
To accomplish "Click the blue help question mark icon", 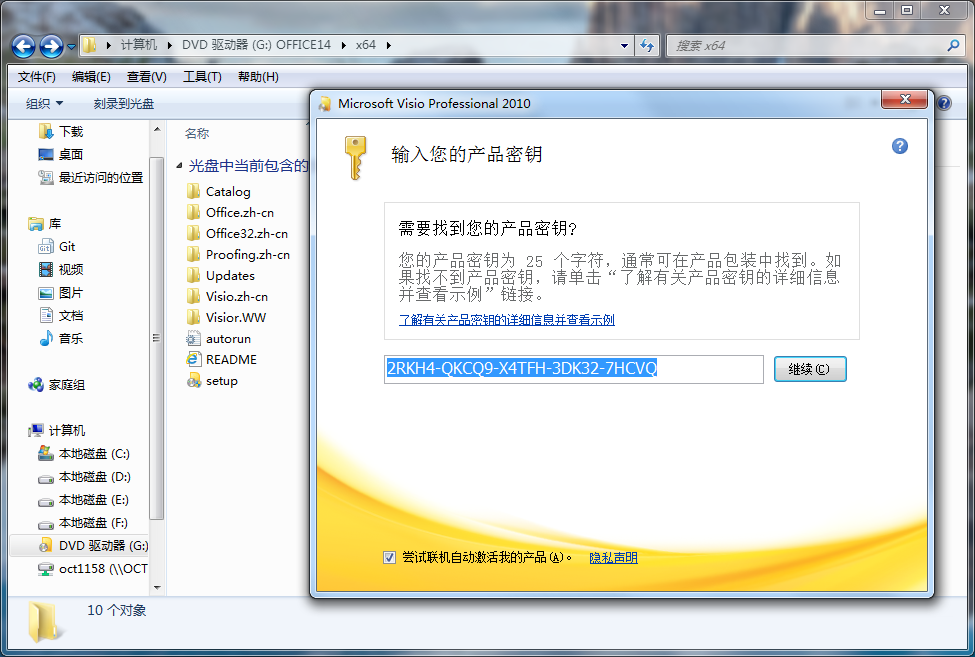I will pos(899,146).
